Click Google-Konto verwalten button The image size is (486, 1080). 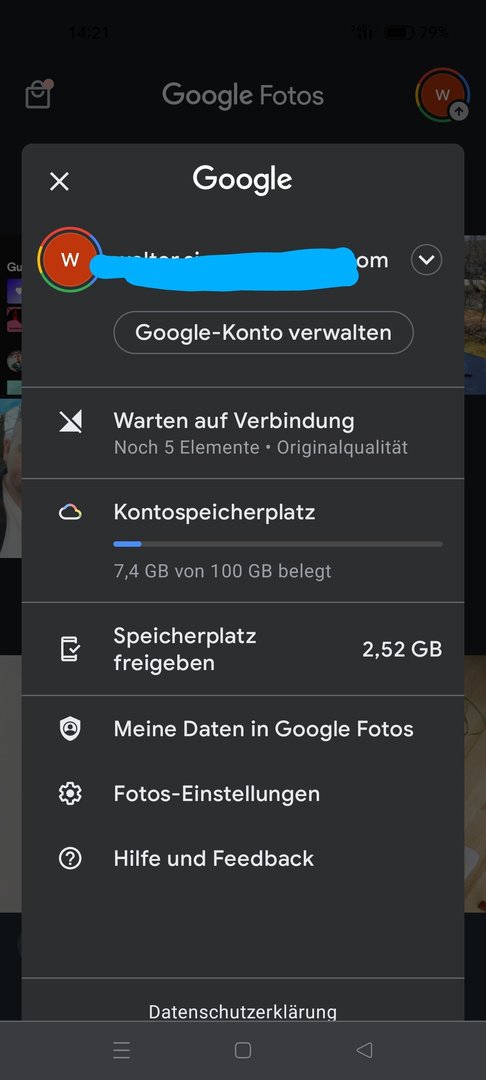263,333
